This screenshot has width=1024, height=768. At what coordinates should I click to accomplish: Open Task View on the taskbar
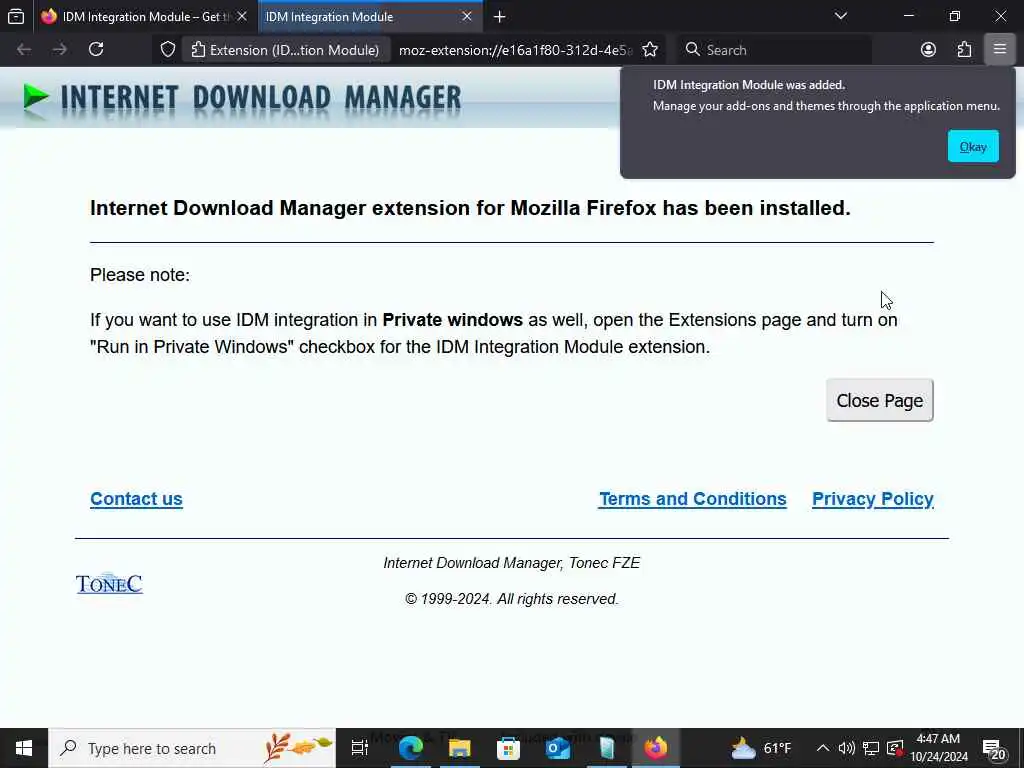pyautogui.click(x=359, y=748)
